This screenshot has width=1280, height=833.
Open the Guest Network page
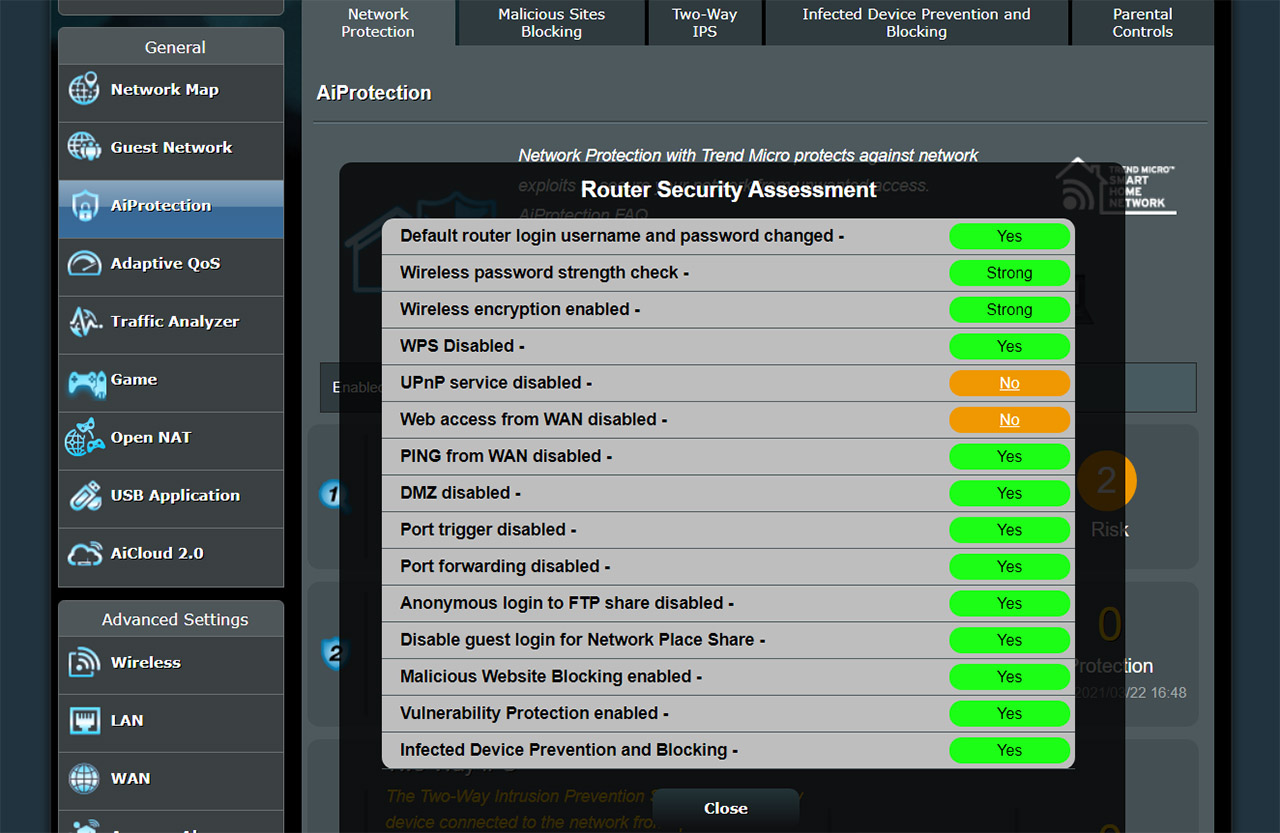click(171, 151)
